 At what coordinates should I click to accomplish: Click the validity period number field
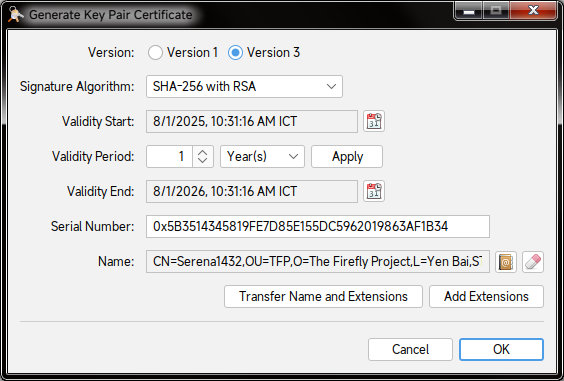[x=169, y=157]
